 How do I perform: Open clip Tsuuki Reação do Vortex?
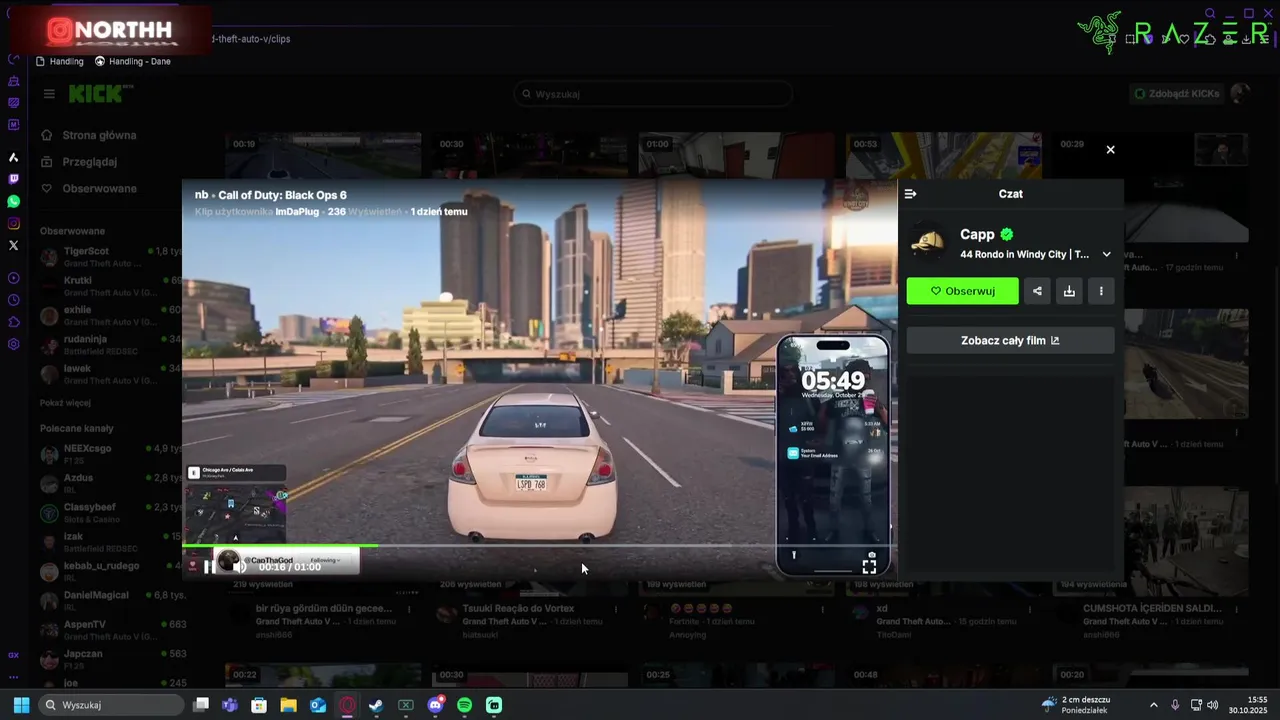point(519,608)
